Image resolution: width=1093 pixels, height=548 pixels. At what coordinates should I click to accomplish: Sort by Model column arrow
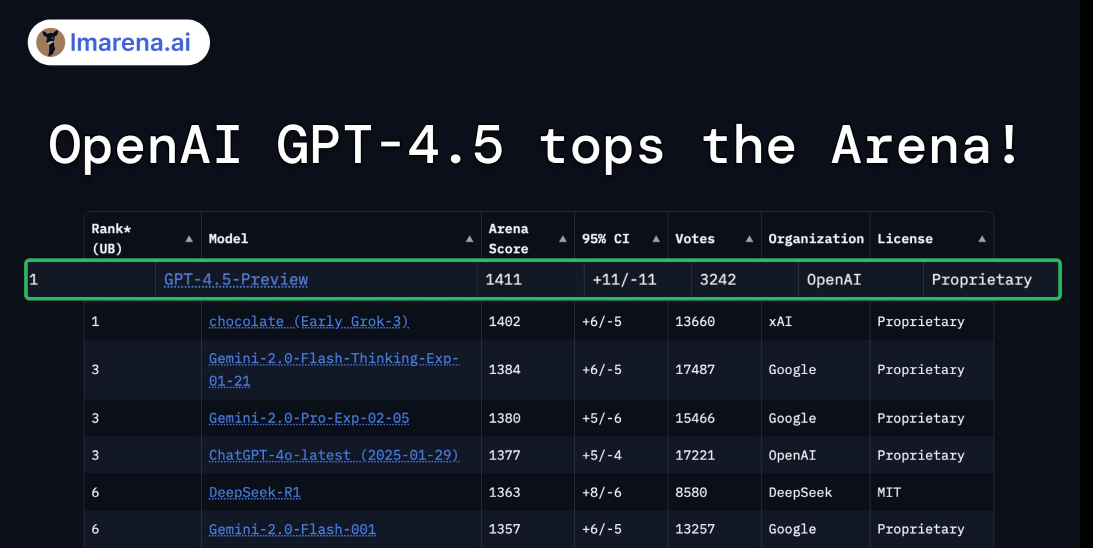[x=470, y=239]
